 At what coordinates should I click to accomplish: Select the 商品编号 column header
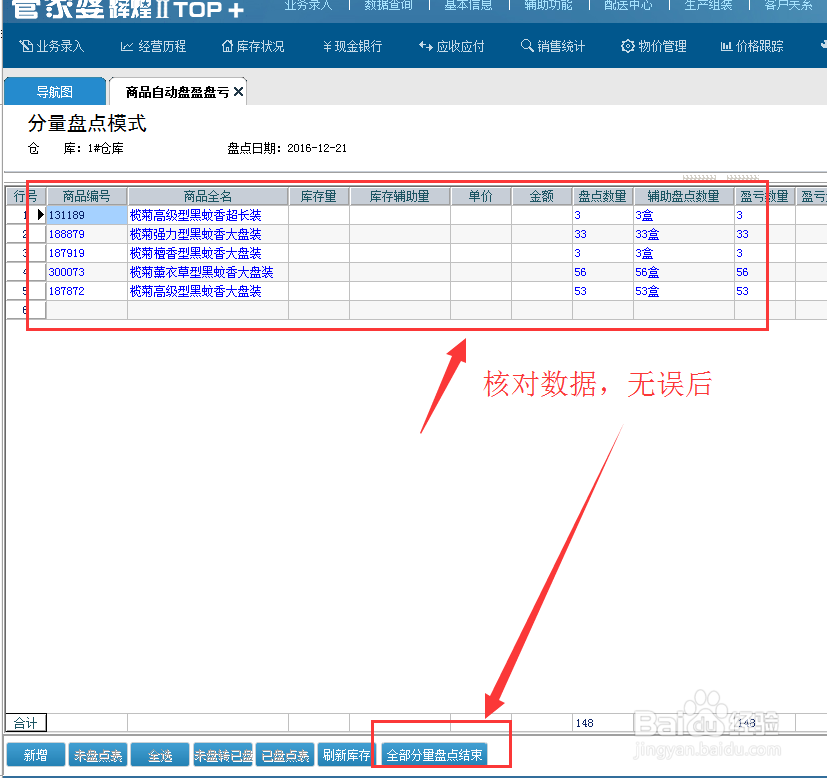point(86,195)
